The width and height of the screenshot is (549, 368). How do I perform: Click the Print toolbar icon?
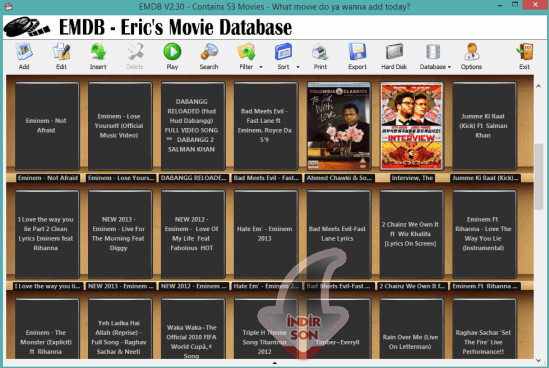pos(320,52)
